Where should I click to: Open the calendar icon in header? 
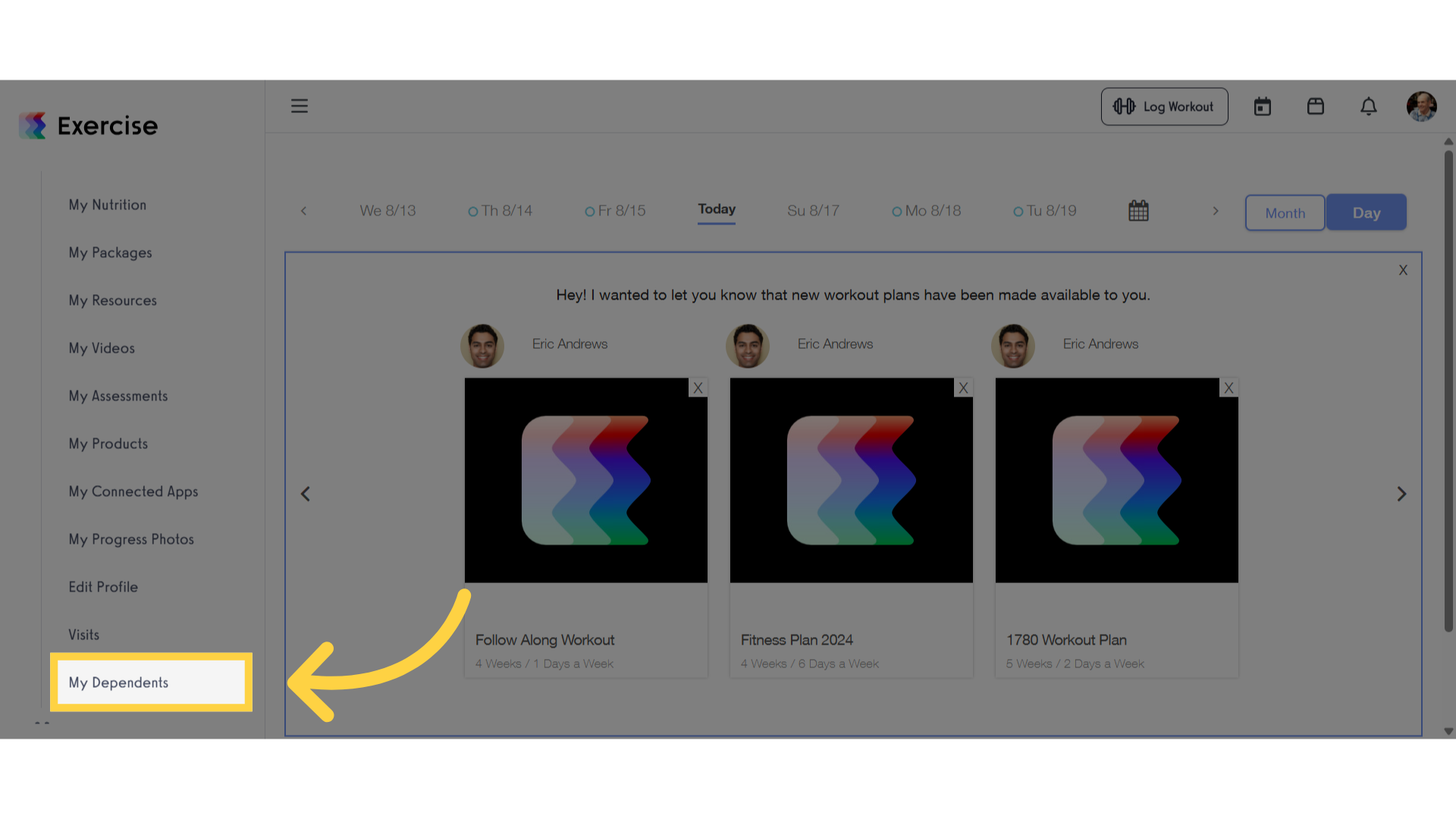[x=1263, y=107]
